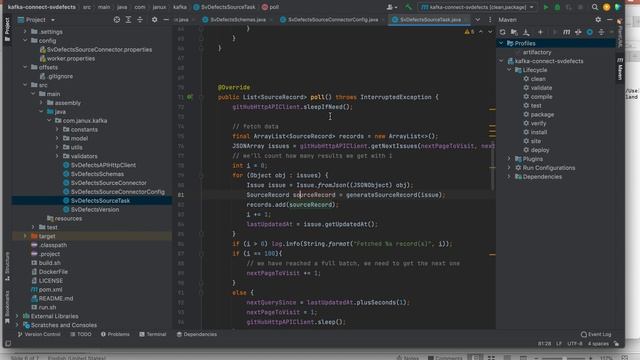Click Add Maven Projects plus icon
640x360 pixels.
coord(540,32)
